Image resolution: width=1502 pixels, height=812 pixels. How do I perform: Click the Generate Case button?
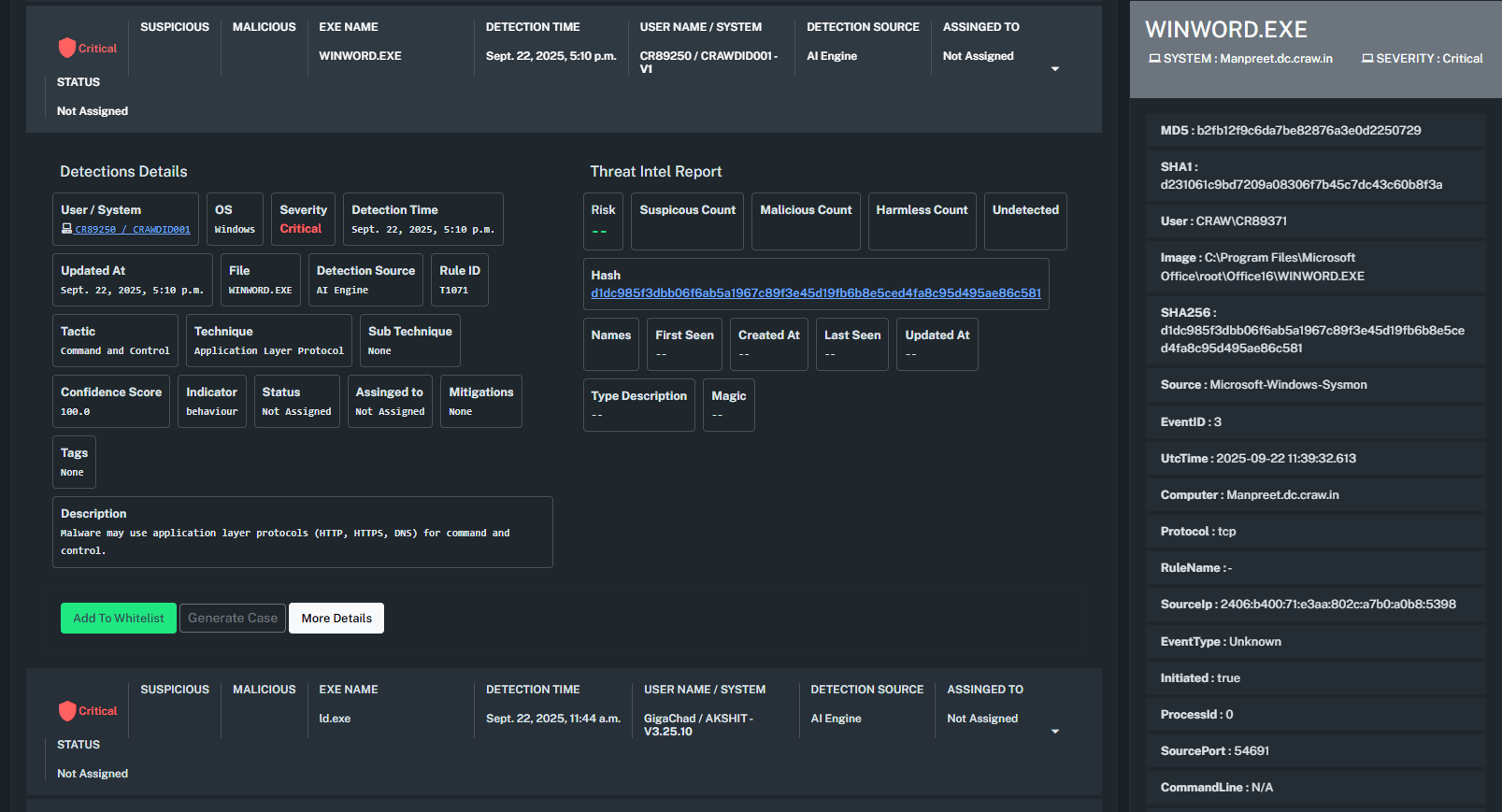233,619
